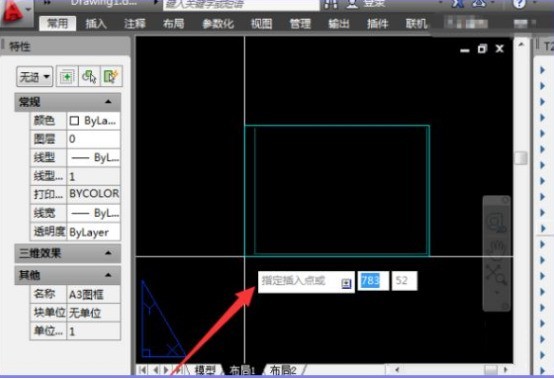Select the 布局2 layout tab

pyautogui.click(x=283, y=370)
